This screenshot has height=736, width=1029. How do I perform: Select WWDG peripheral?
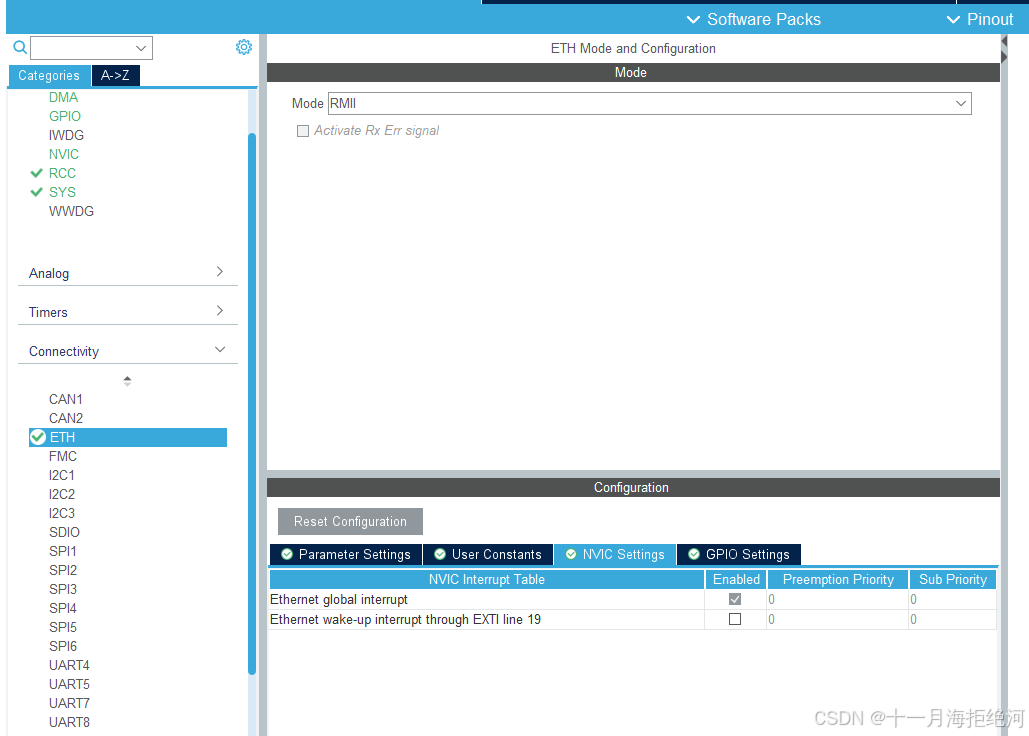[x=72, y=211]
